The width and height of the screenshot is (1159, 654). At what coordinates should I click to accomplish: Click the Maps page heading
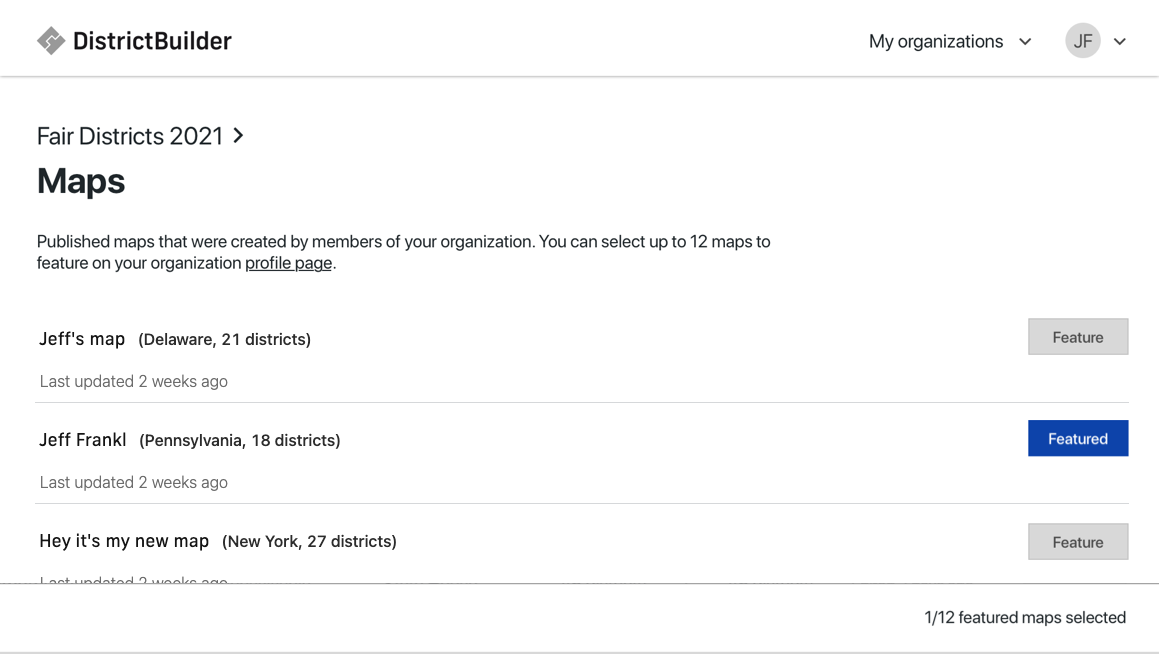pyautogui.click(x=80, y=181)
